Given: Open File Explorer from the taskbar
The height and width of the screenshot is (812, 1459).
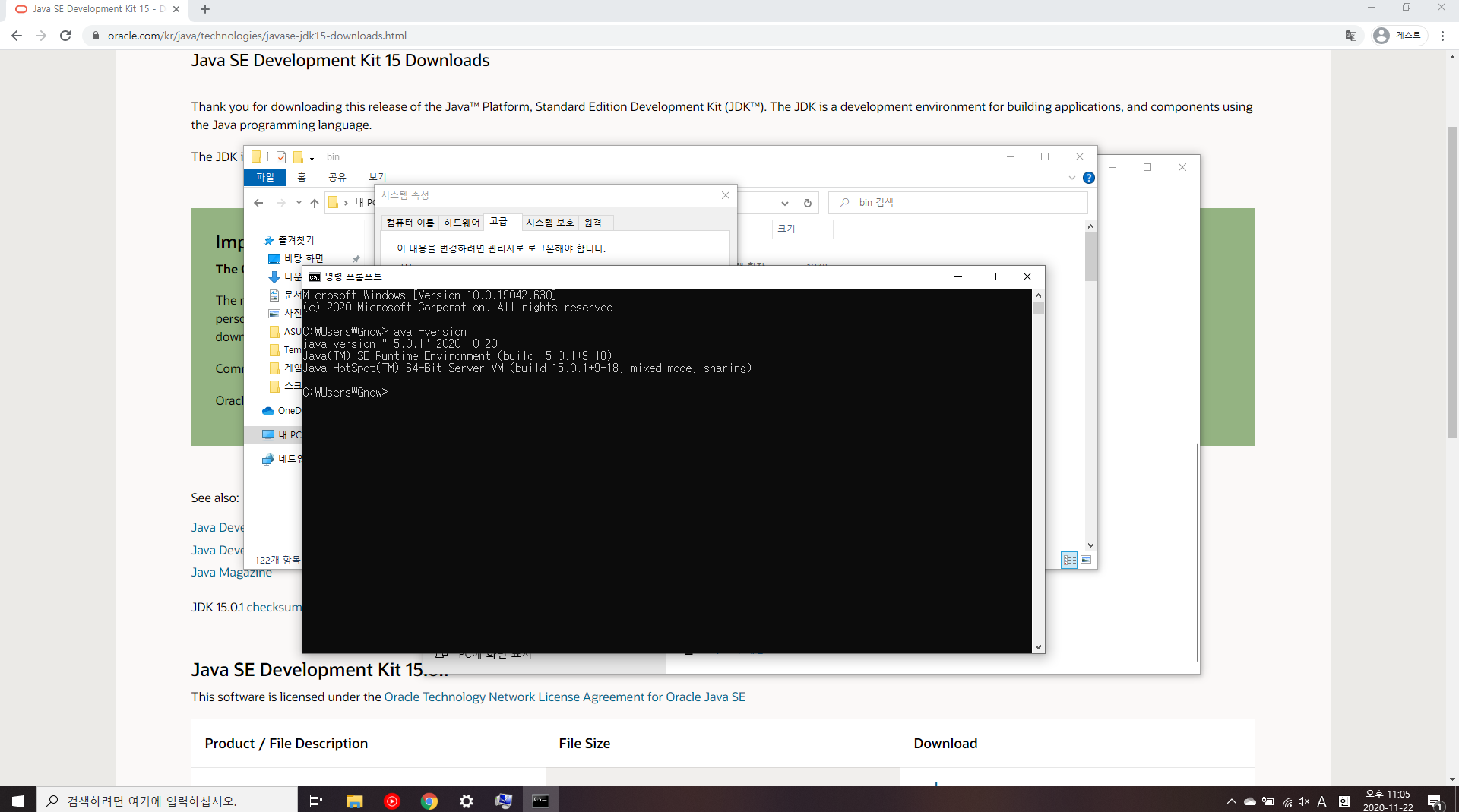Looking at the screenshot, I should click(354, 801).
